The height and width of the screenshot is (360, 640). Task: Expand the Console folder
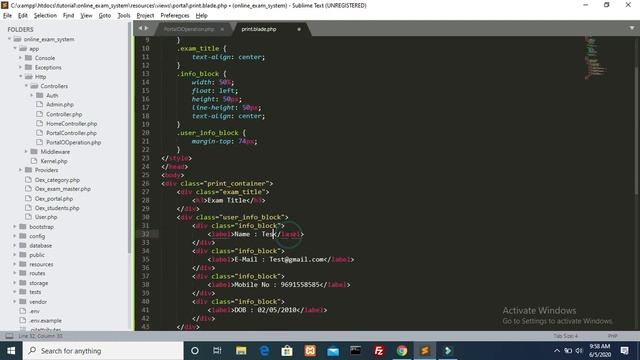[20, 58]
